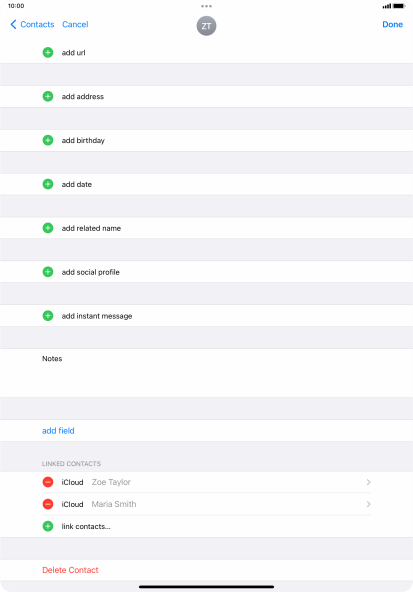Tap the green plus beside add social profile
The height and width of the screenshot is (592, 413).
(x=48, y=272)
